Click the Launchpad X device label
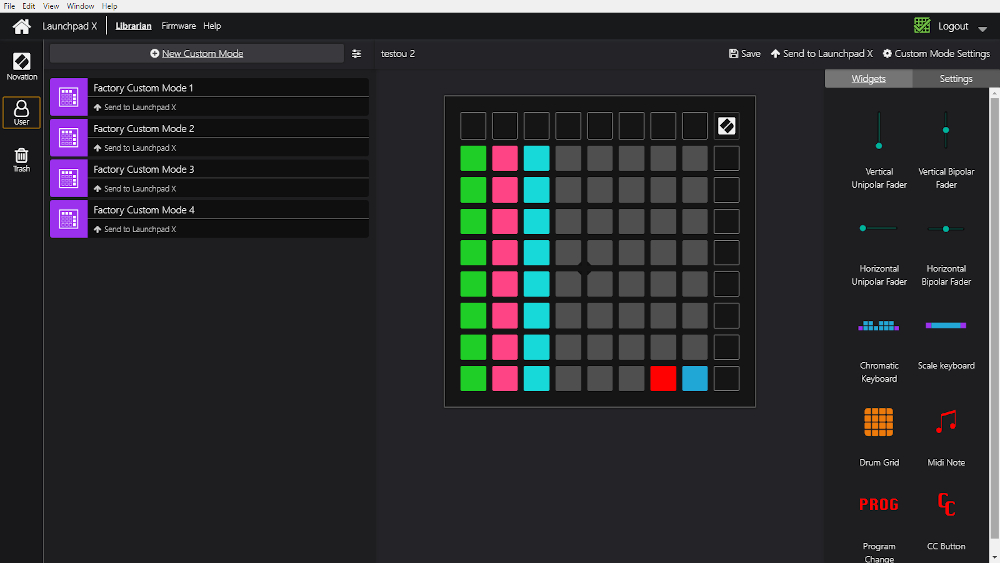 pos(70,26)
